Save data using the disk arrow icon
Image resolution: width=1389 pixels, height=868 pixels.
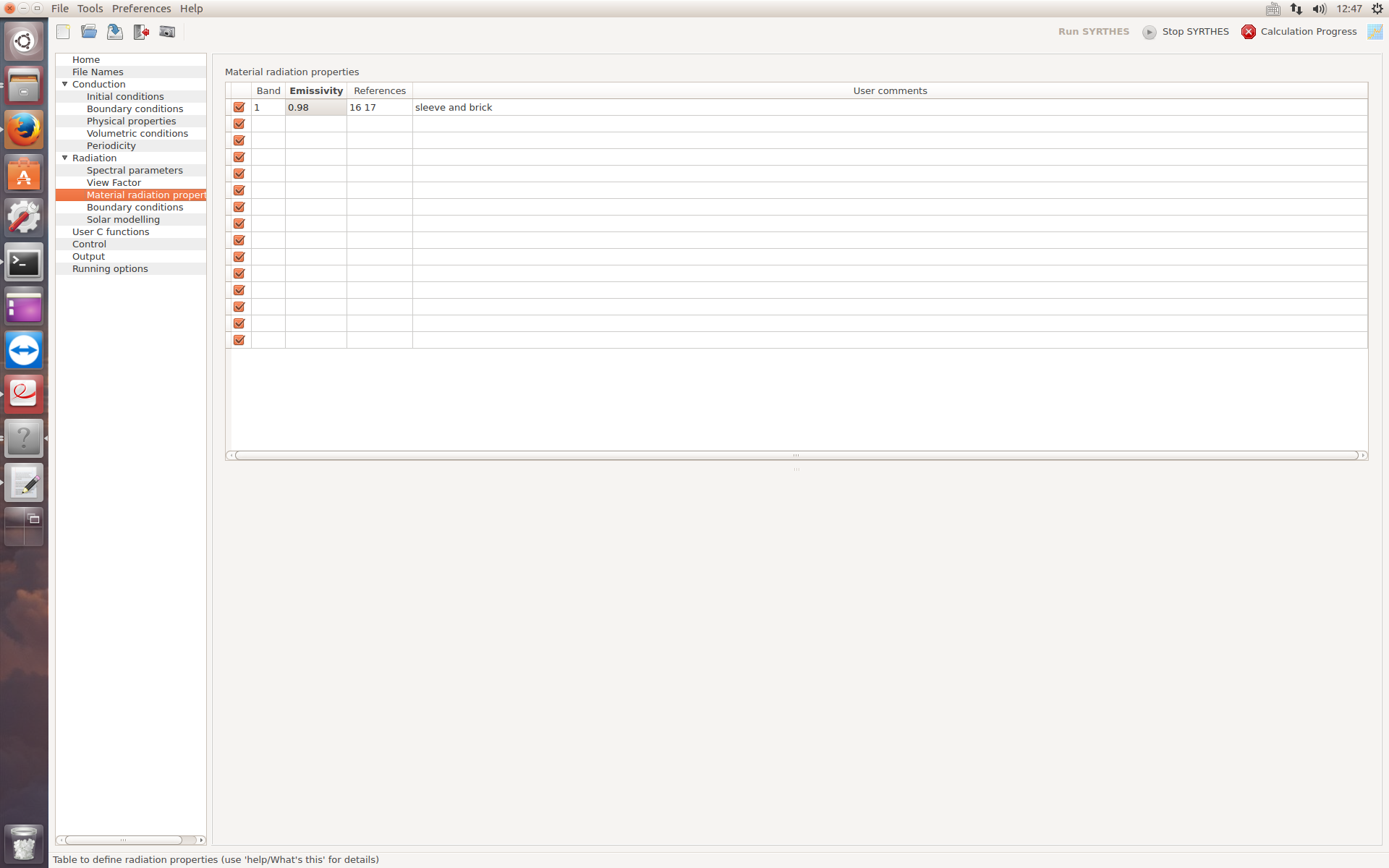coord(115,32)
